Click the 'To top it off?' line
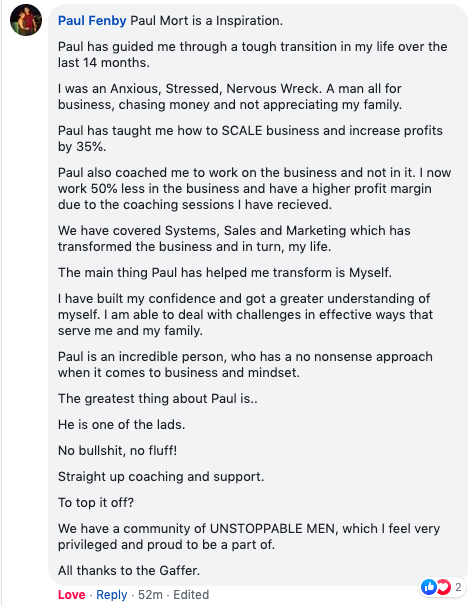 [96, 502]
